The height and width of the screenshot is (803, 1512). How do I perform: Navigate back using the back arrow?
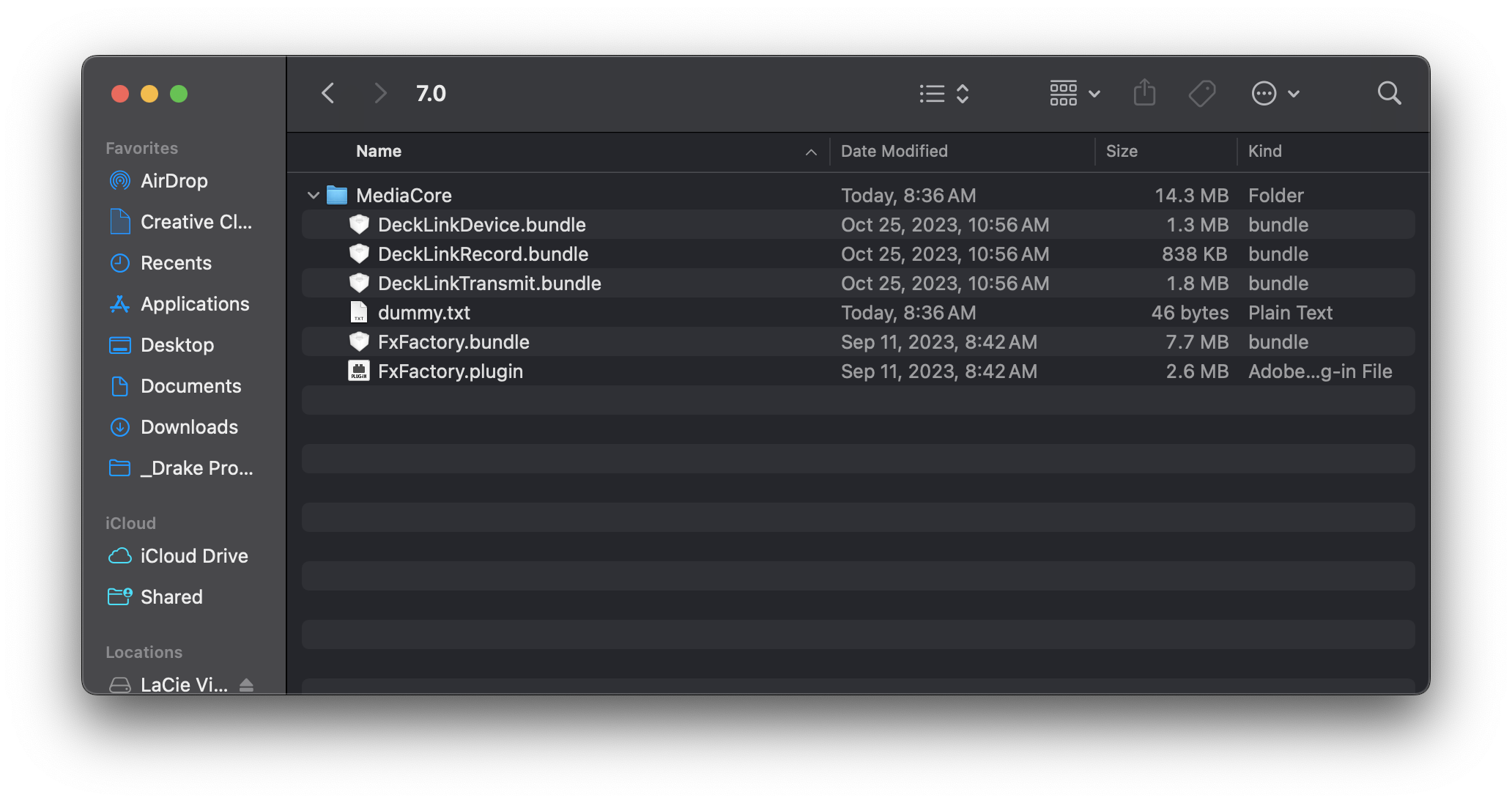[x=327, y=93]
